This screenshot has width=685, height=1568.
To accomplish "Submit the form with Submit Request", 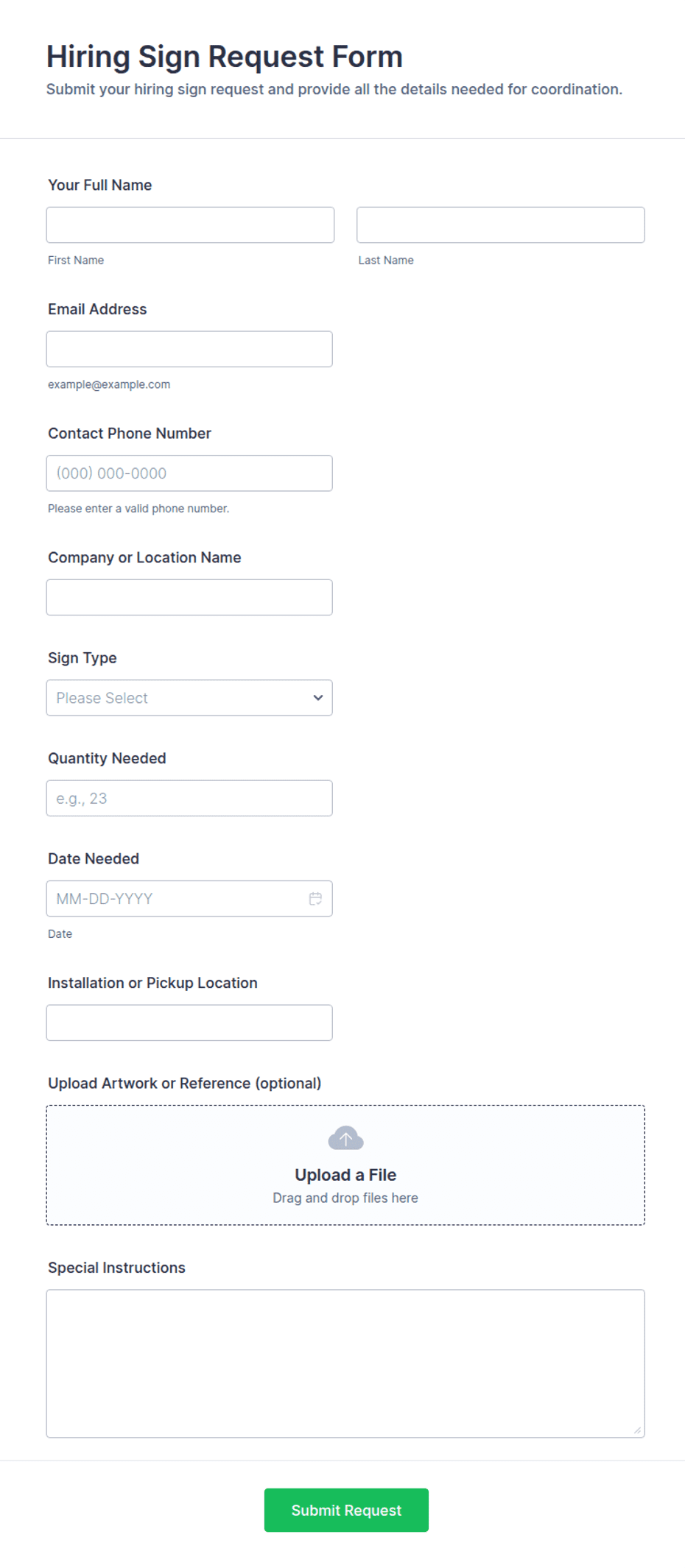I will pyautogui.click(x=346, y=1511).
